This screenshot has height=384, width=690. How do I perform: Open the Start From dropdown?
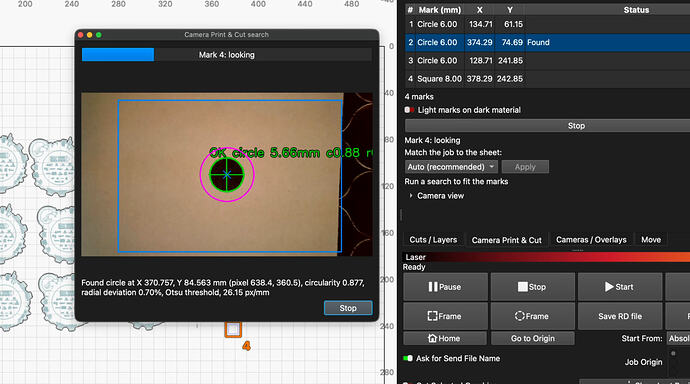[678, 338]
